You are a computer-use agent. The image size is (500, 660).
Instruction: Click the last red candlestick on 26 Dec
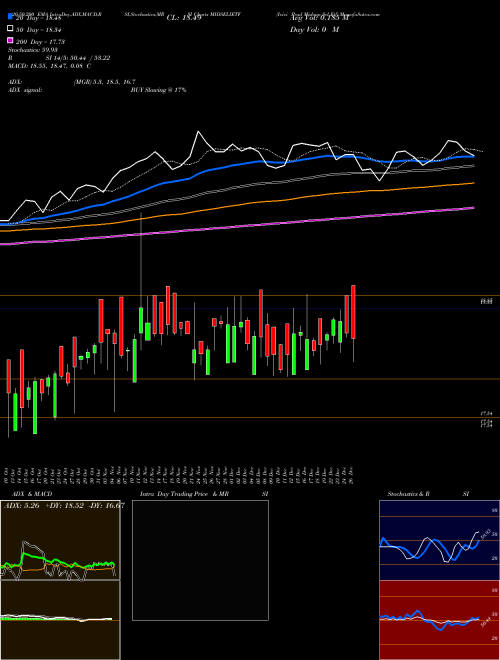click(353, 312)
